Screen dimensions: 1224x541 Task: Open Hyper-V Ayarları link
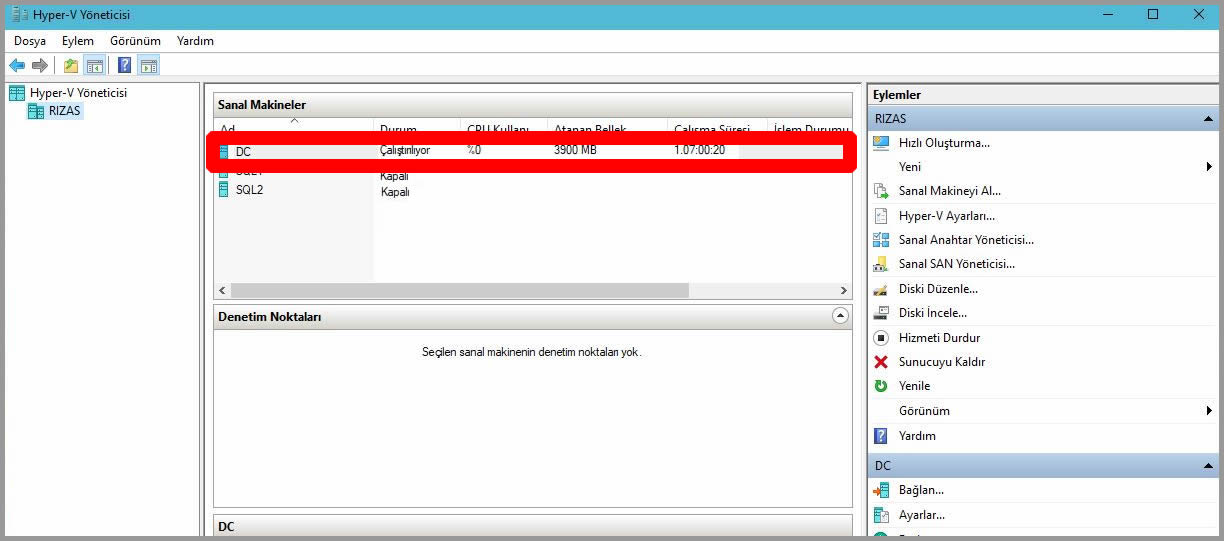[946, 216]
